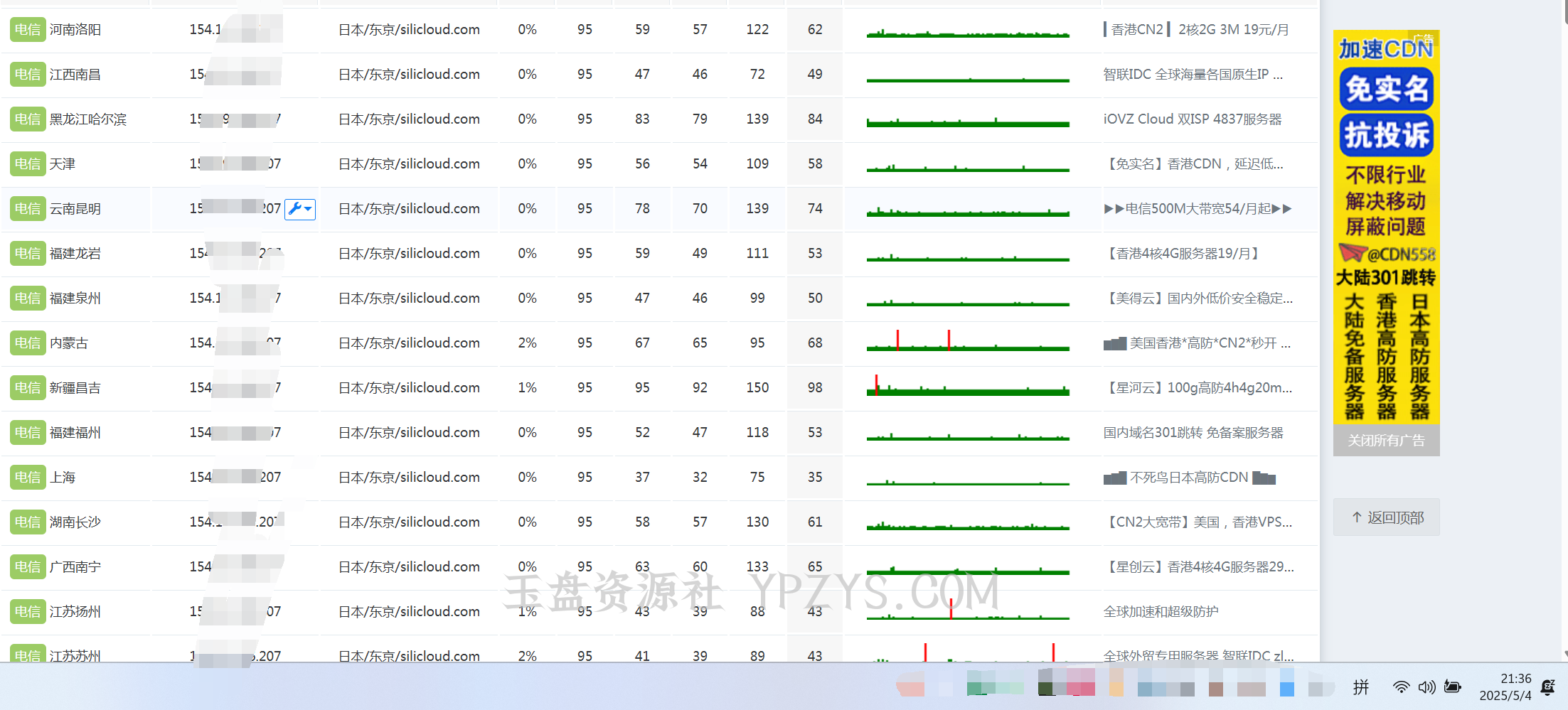Click the latency graph in 新疆昌吉 row

pos(968,388)
